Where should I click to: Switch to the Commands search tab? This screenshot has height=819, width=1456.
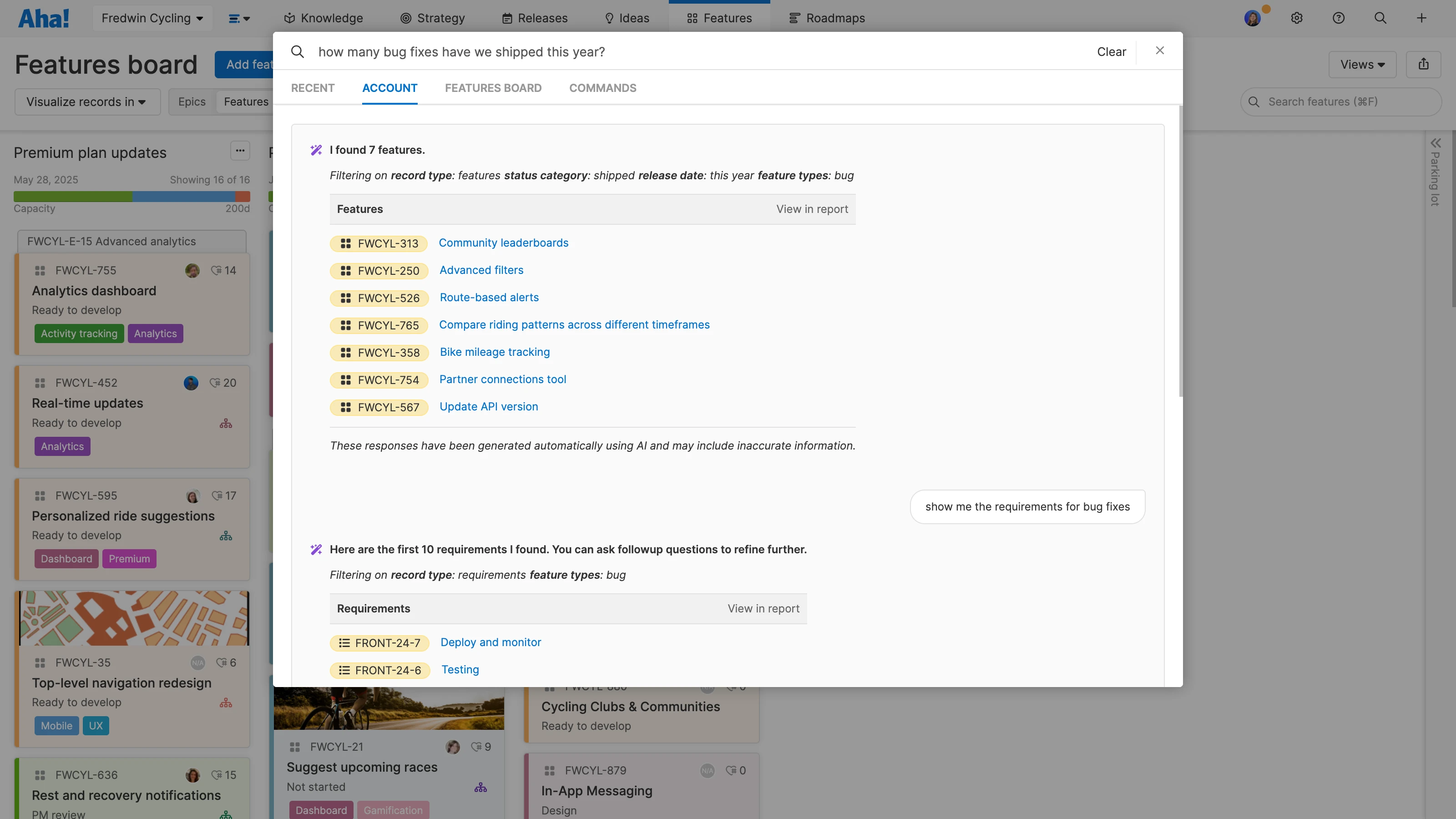[x=602, y=88]
